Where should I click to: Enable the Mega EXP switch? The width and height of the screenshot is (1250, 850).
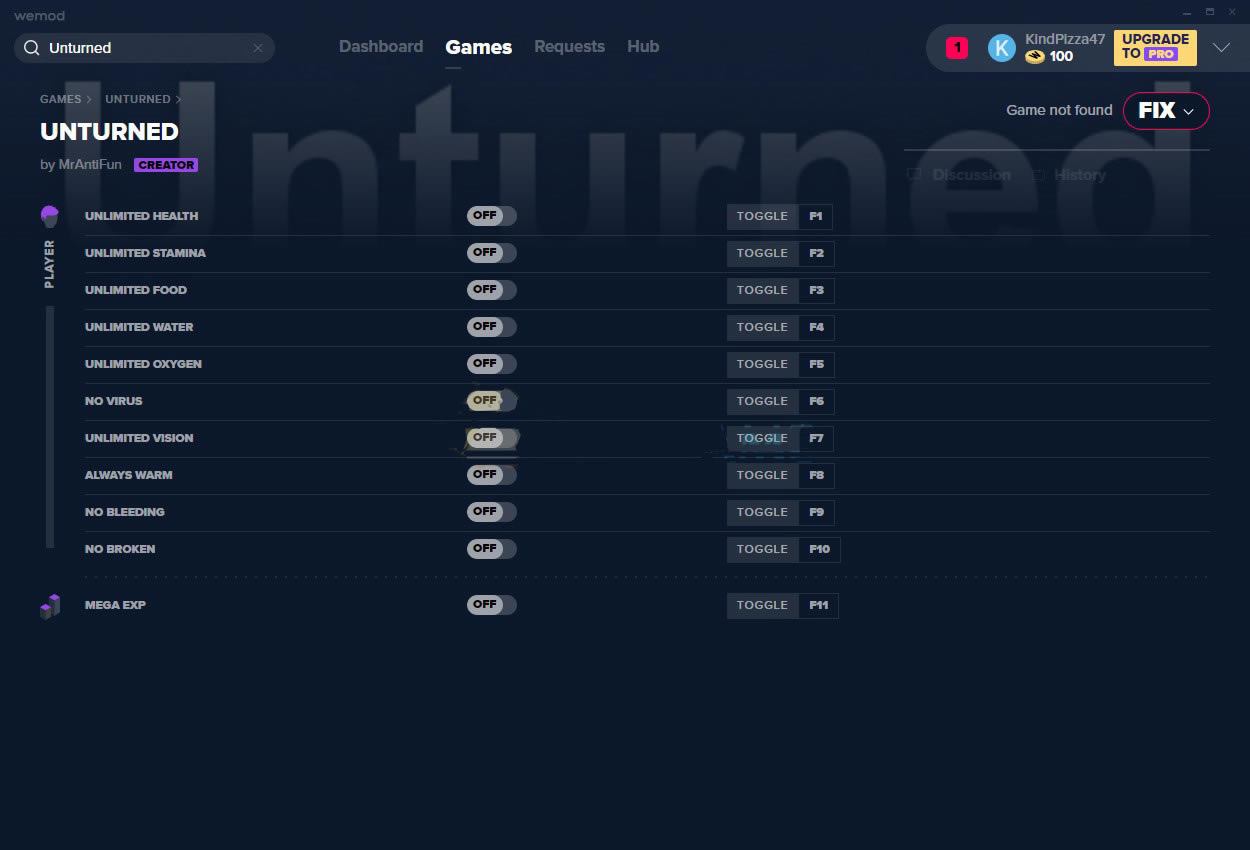(x=491, y=604)
